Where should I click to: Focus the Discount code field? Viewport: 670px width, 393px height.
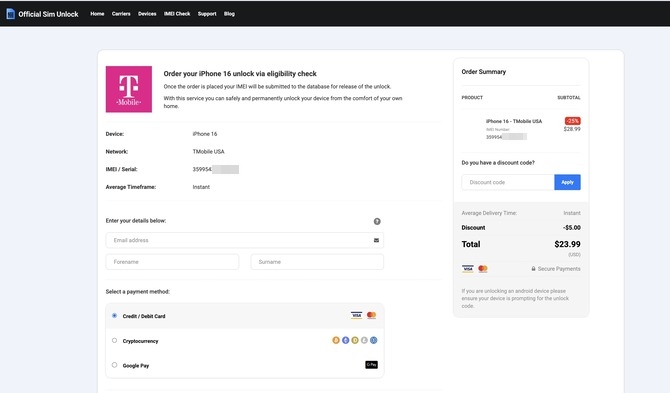point(508,182)
